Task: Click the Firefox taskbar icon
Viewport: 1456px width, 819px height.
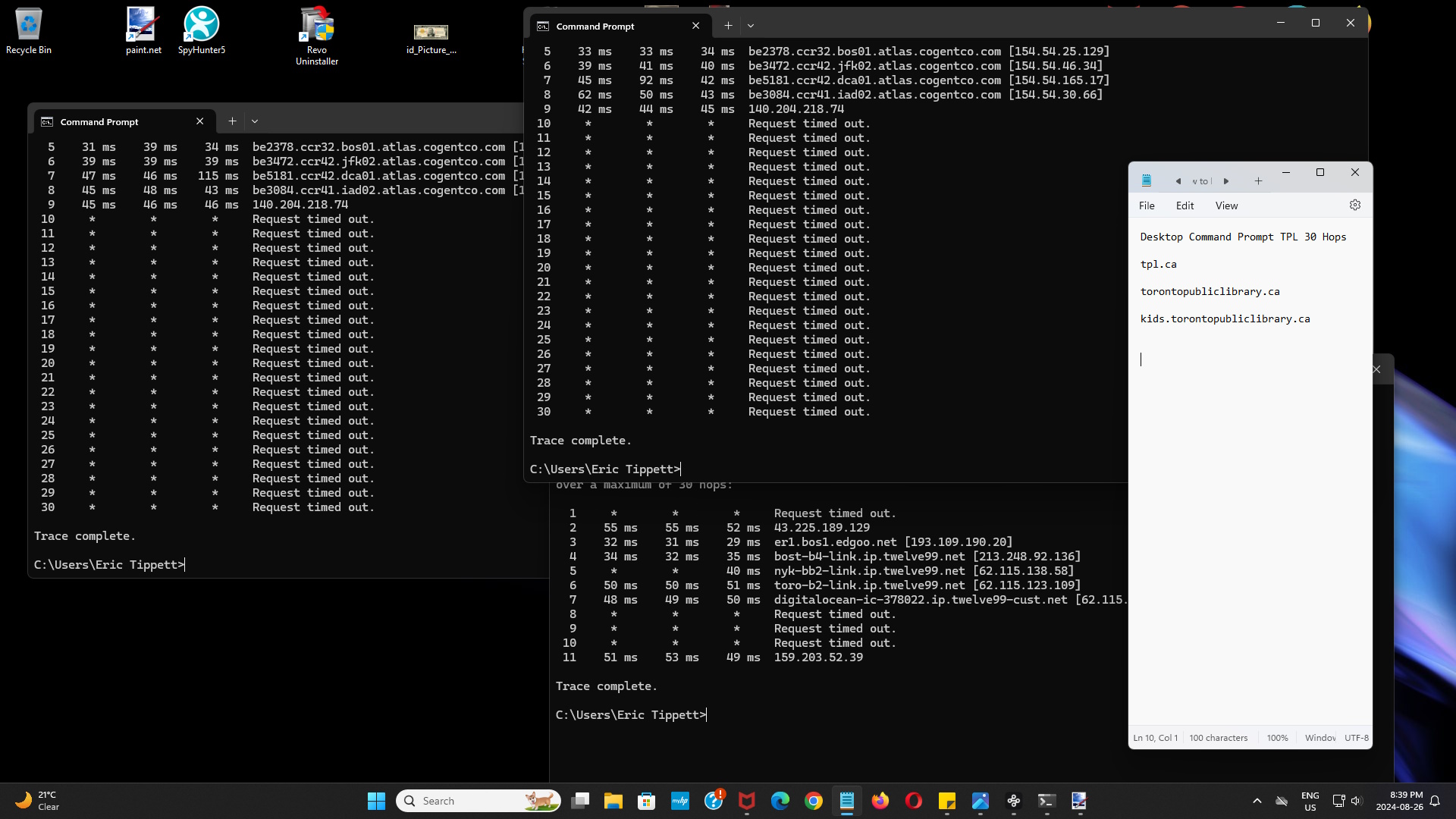Action: click(880, 801)
